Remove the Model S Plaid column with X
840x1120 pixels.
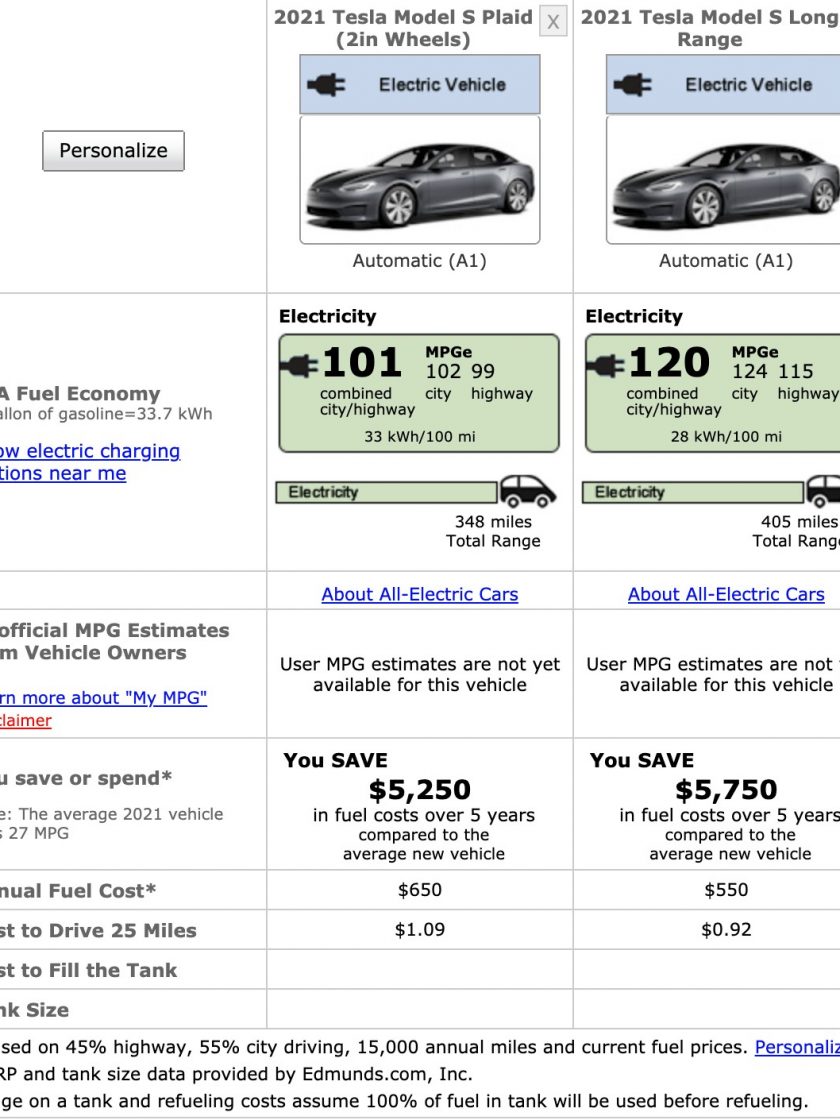pyautogui.click(x=553, y=21)
